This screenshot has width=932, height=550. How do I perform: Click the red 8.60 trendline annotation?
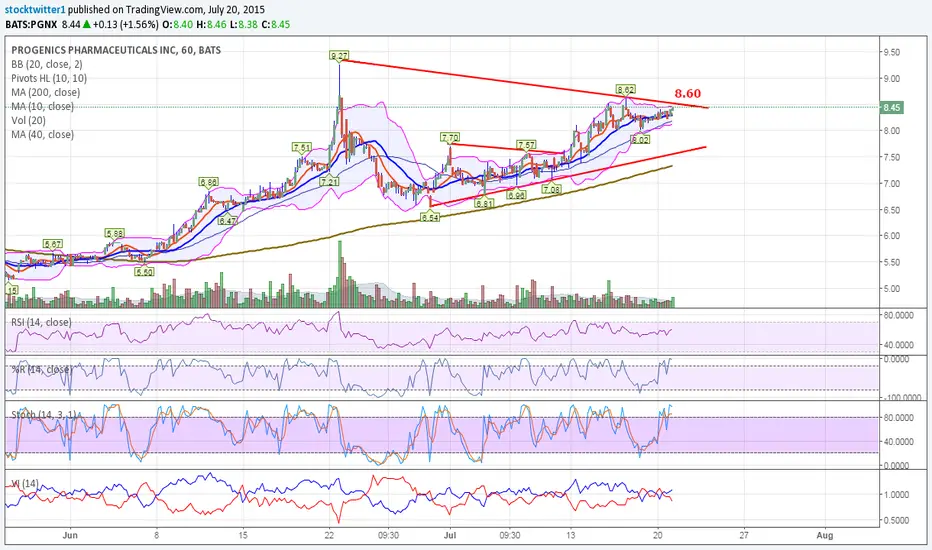click(x=688, y=93)
